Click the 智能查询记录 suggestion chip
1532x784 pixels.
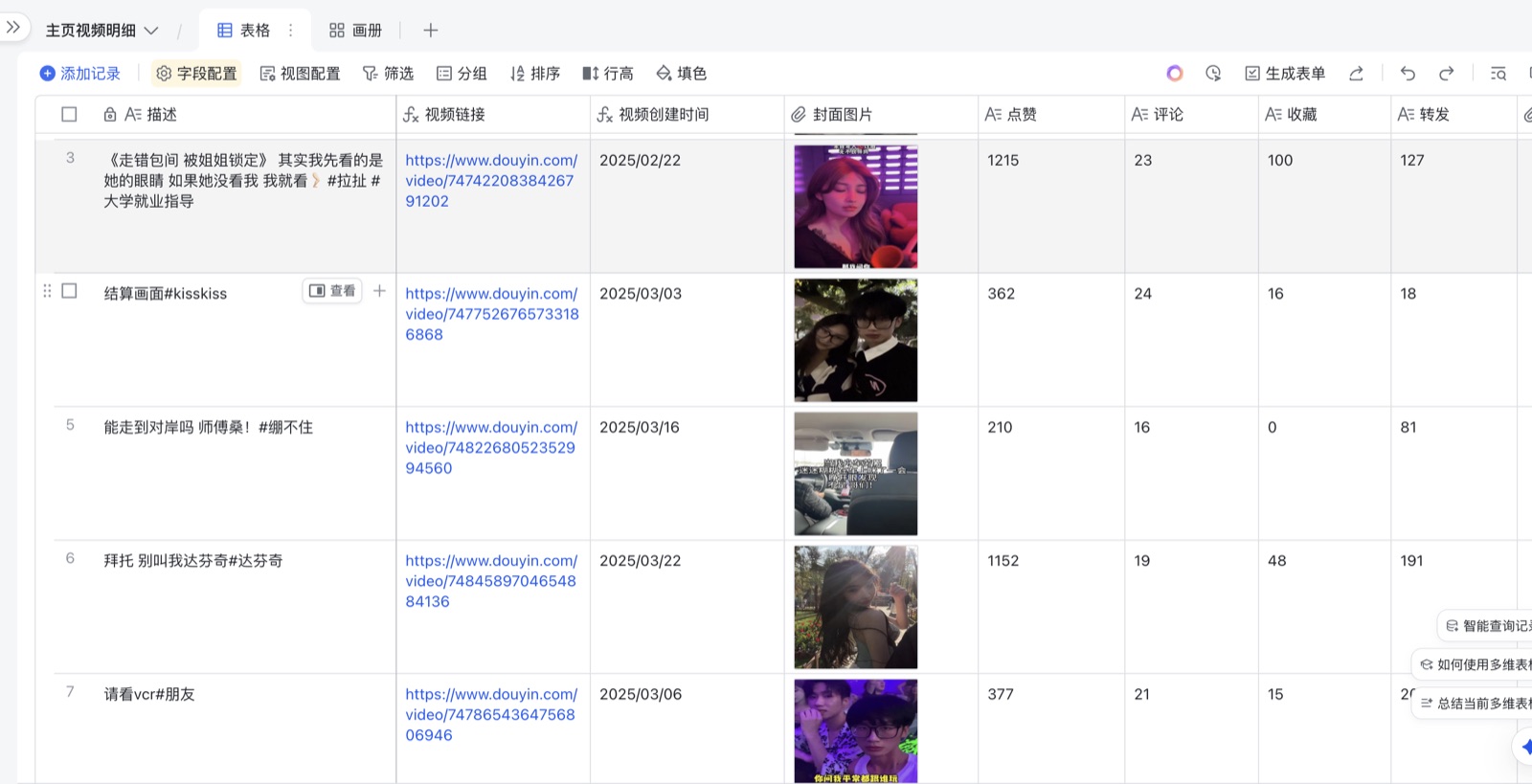pyautogui.click(x=1486, y=626)
